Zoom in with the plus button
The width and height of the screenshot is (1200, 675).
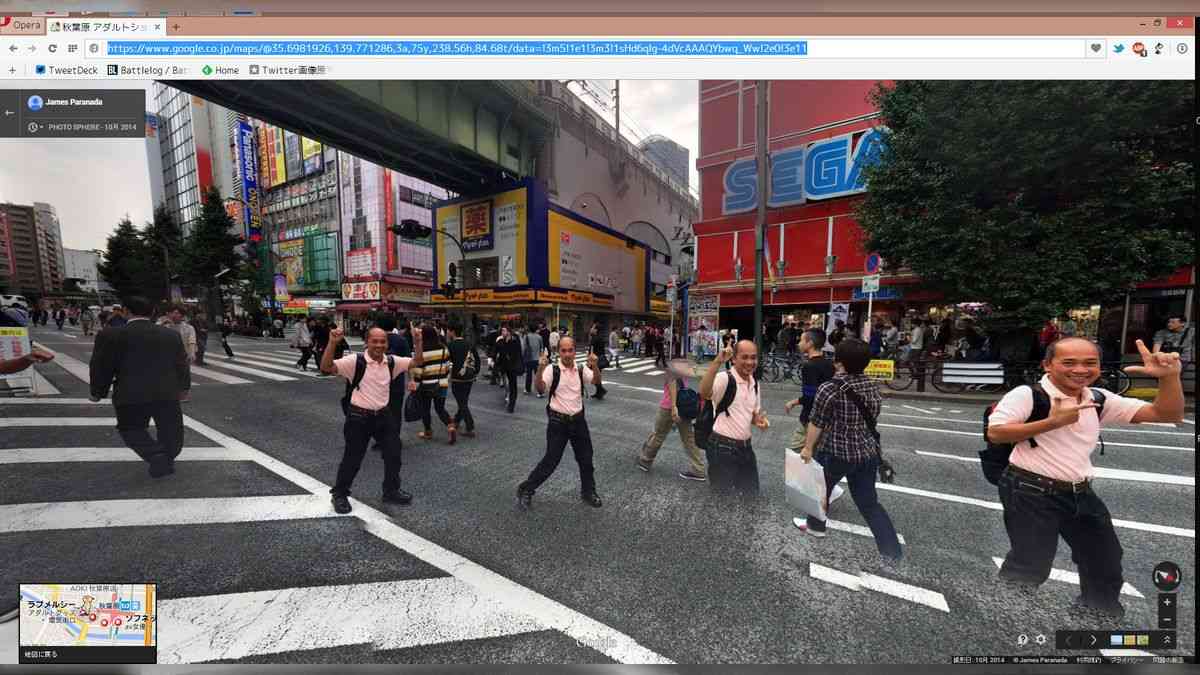(x=1166, y=603)
